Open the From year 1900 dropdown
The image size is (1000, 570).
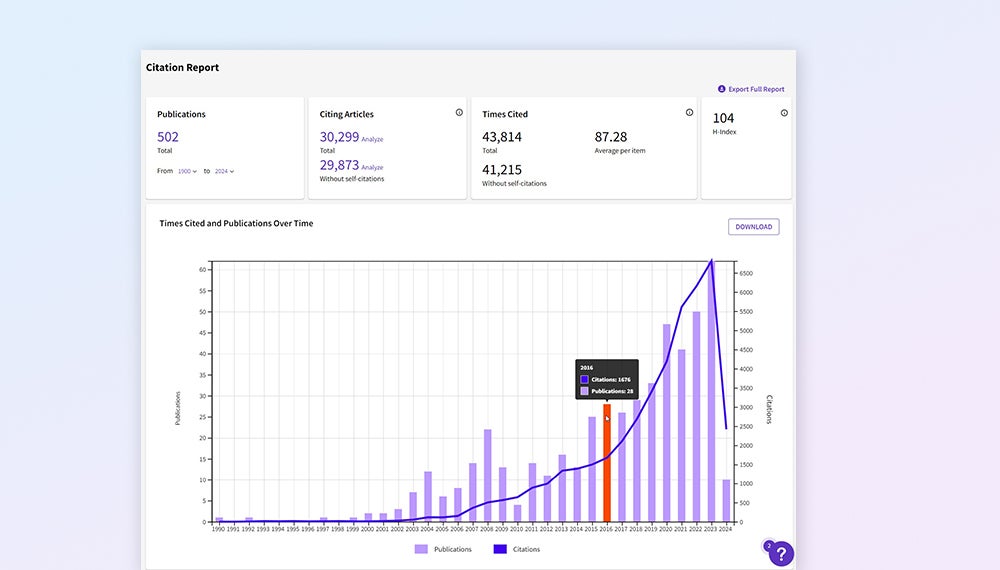(x=187, y=171)
